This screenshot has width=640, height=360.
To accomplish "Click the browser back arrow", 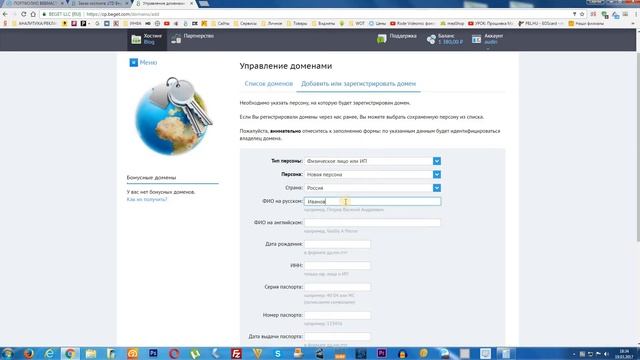I will 5,14.
